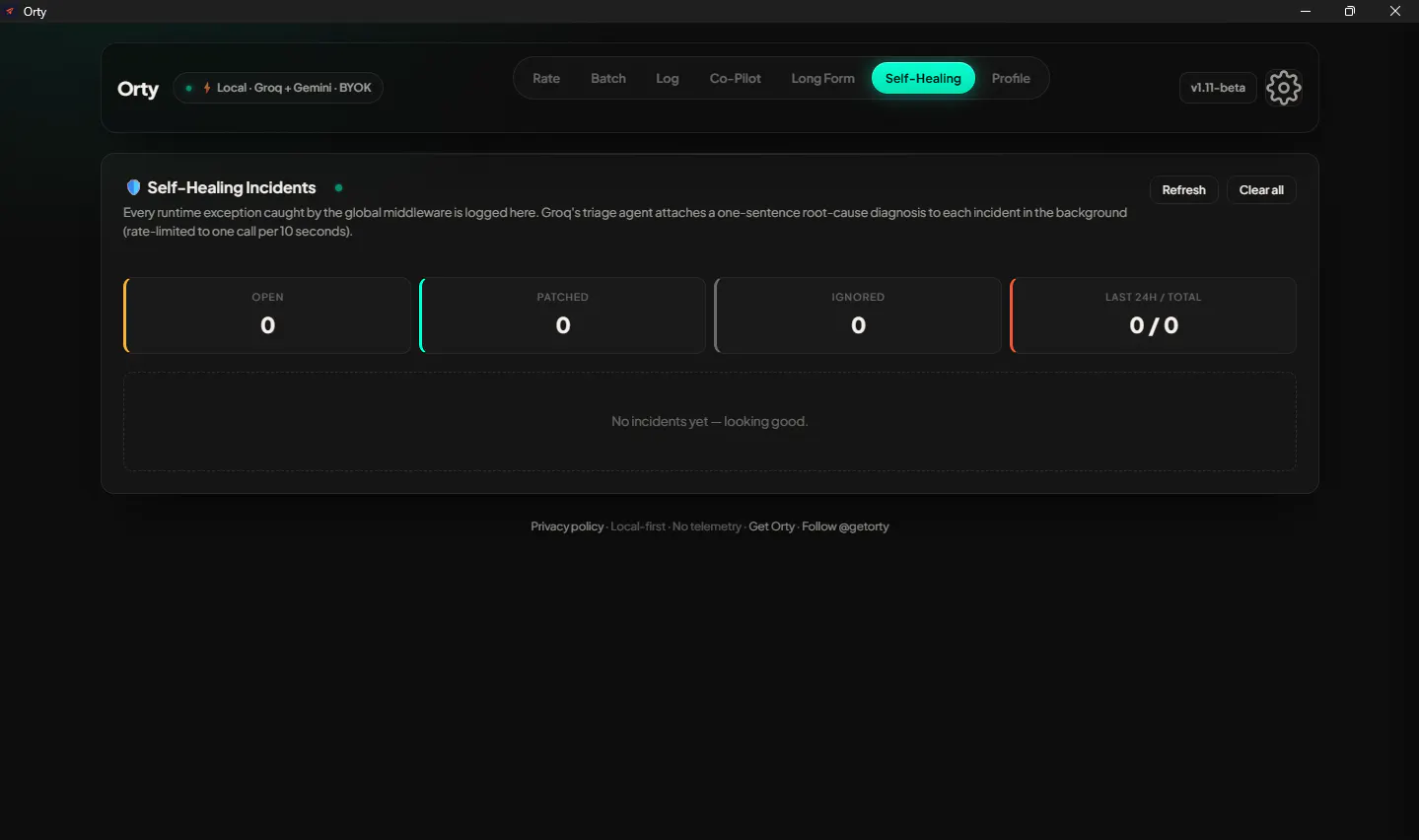The image size is (1419, 840).
Task: Click the Orty brand name in the header
Action: click(x=138, y=89)
